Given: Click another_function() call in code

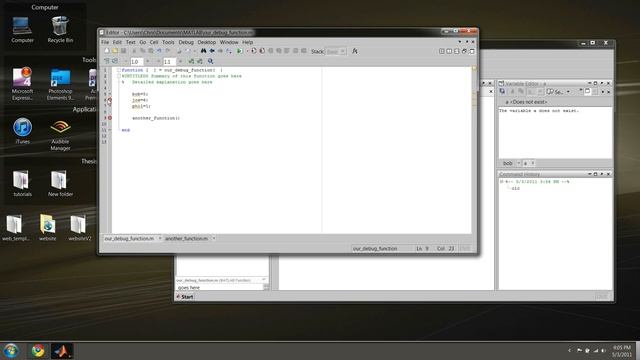Looking at the screenshot, I should click(156, 118).
